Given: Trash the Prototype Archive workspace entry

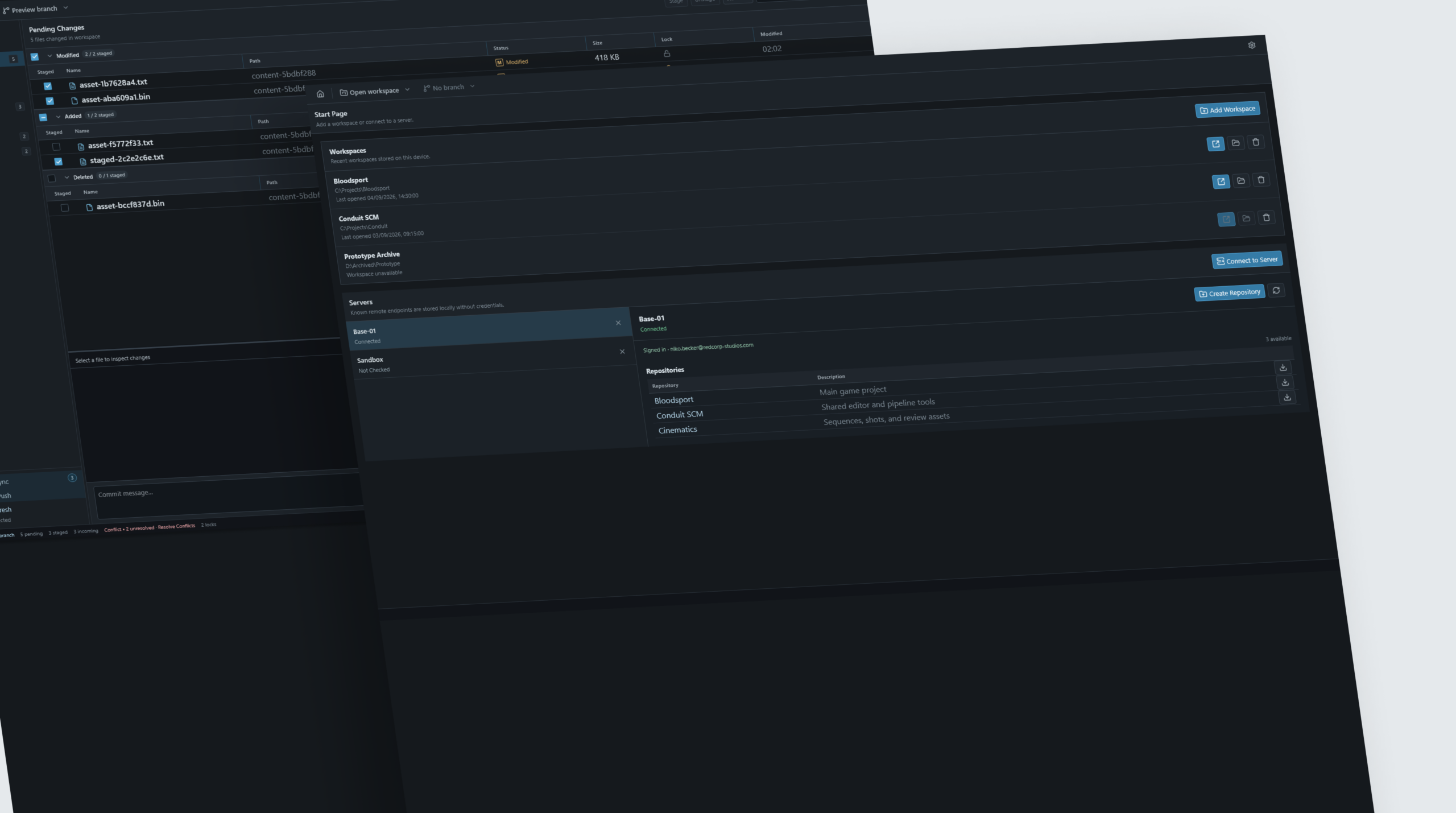Looking at the screenshot, I should tap(1266, 217).
